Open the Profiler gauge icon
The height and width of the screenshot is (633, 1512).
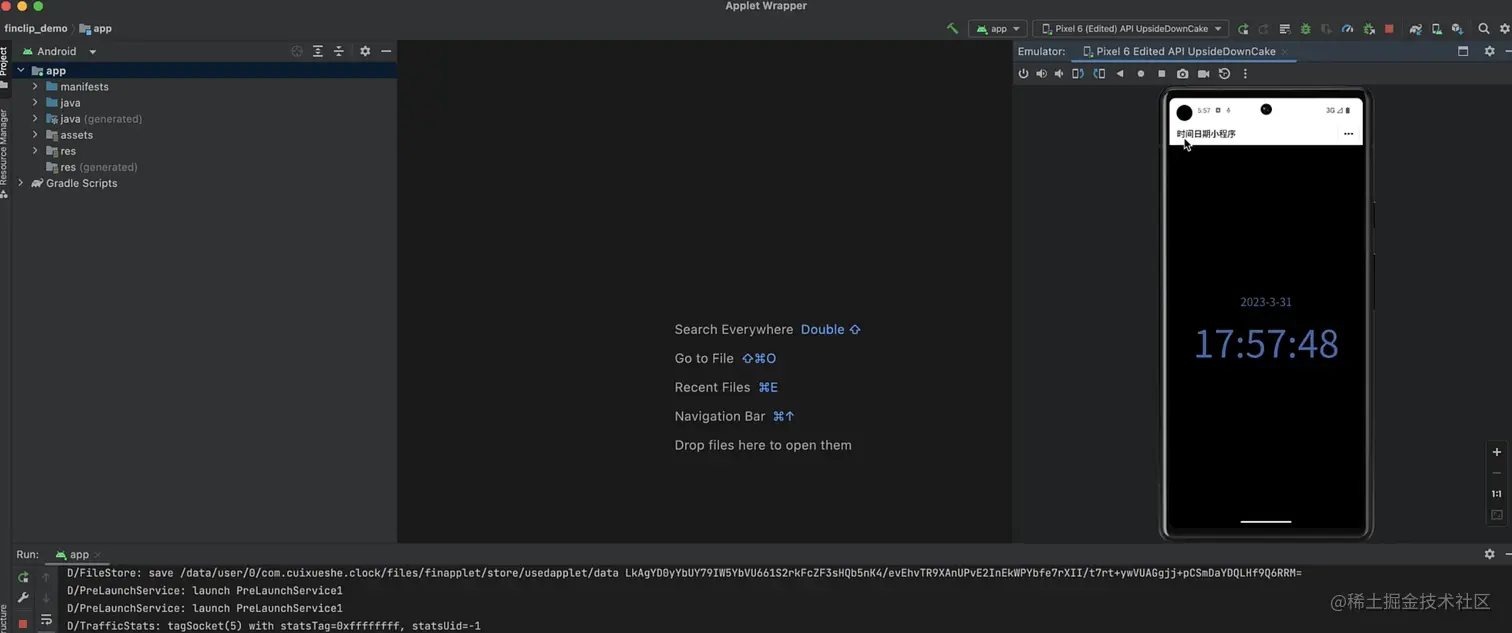(1347, 29)
